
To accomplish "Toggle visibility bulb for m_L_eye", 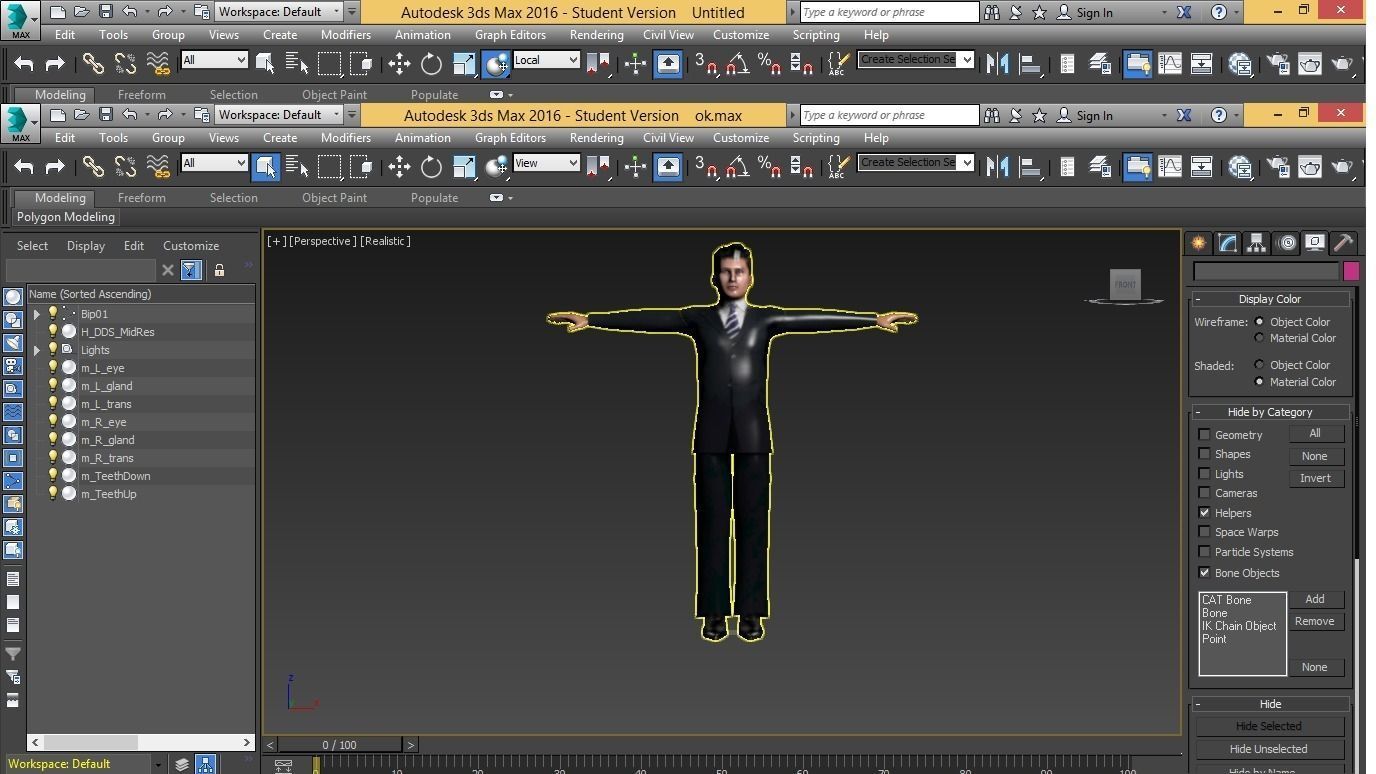I will tap(53, 368).
